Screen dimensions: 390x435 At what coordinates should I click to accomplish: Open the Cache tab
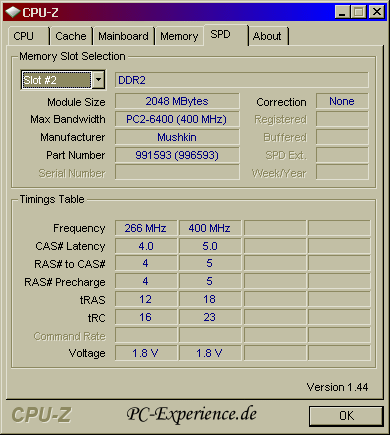(x=71, y=36)
